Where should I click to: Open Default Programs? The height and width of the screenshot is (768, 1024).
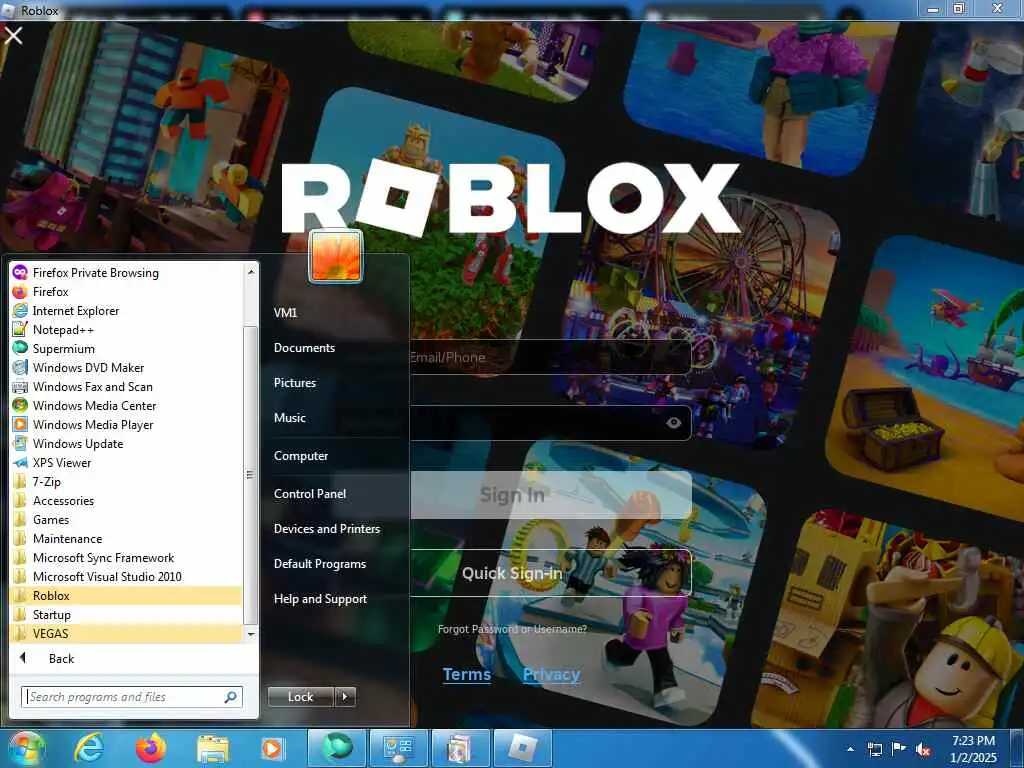(x=319, y=563)
